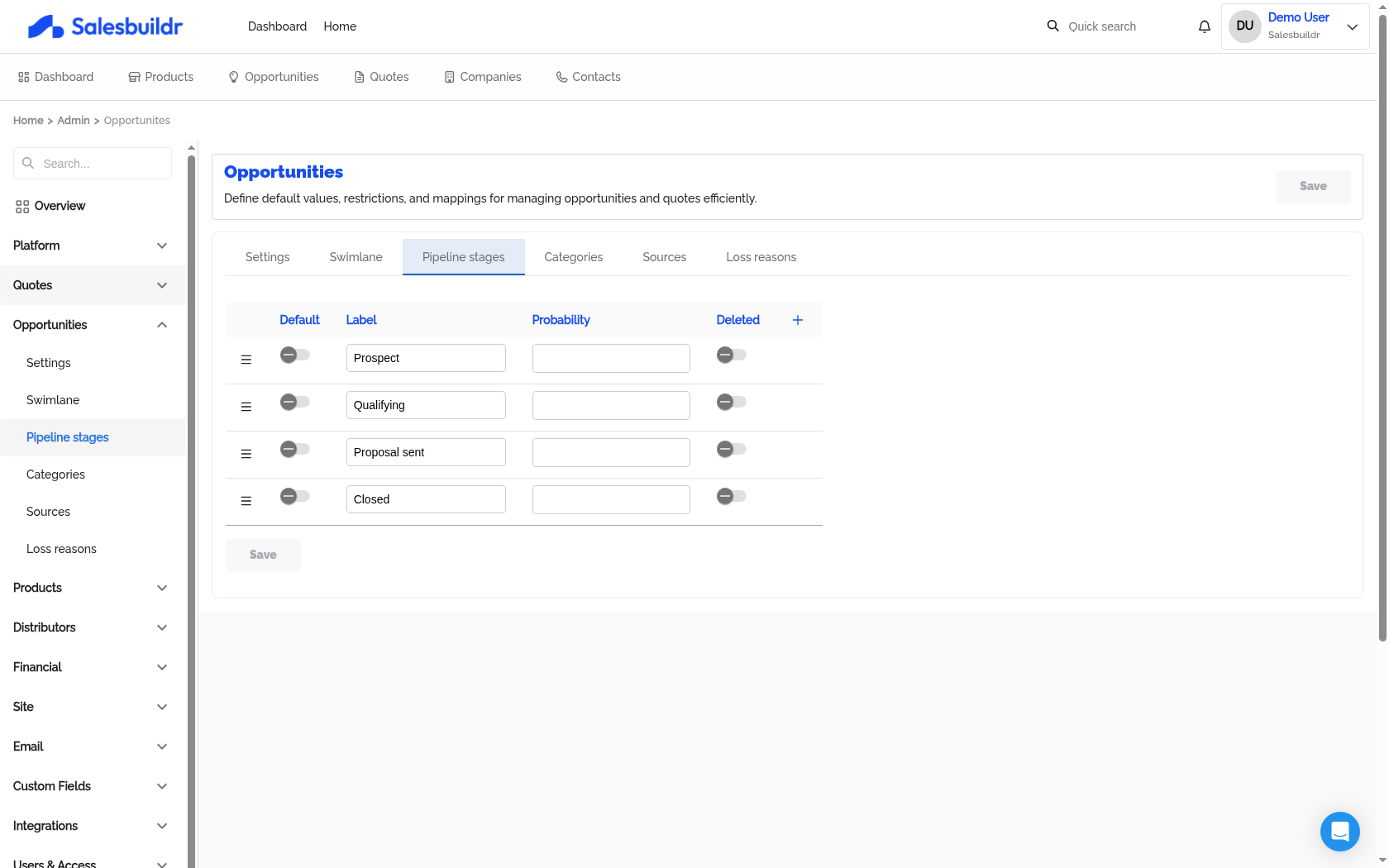The height and width of the screenshot is (868, 1389).
Task: Toggle Deleted switch for Prospect stage
Action: (x=732, y=355)
